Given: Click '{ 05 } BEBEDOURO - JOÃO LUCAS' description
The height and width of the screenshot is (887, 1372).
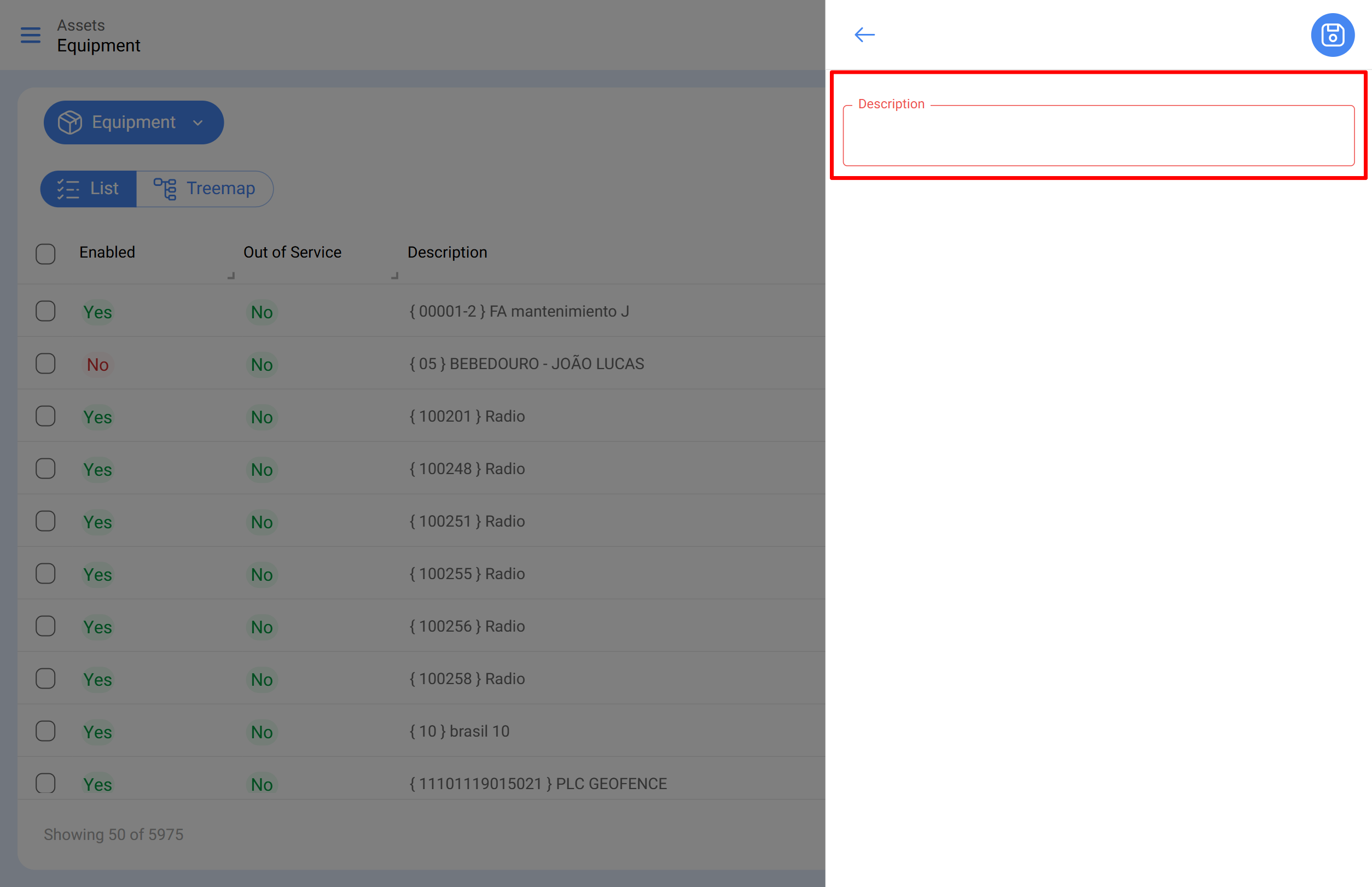Looking at the screenshot, I should [x=527, y=364].
